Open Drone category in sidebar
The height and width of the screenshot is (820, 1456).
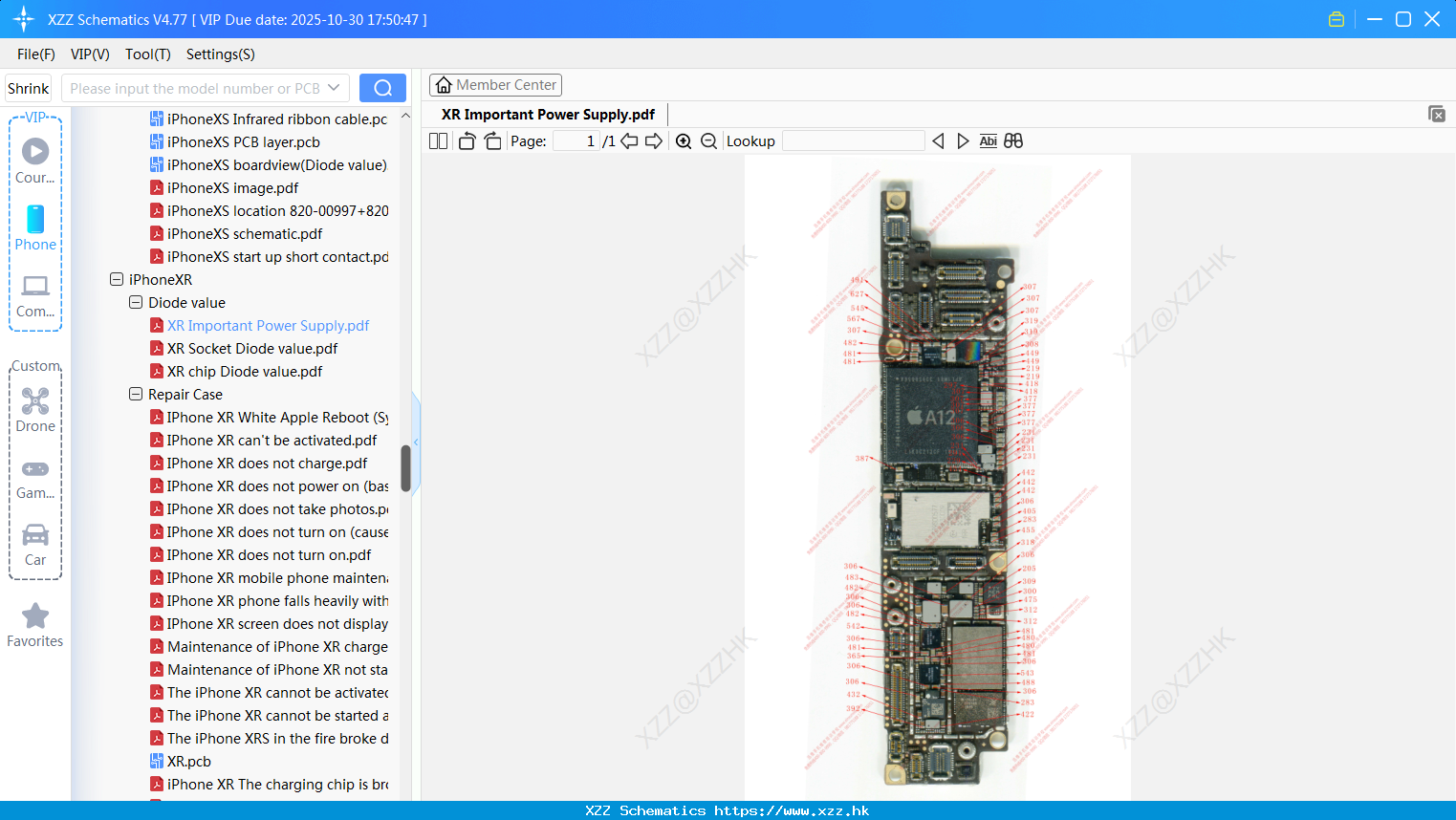[35, 410]
